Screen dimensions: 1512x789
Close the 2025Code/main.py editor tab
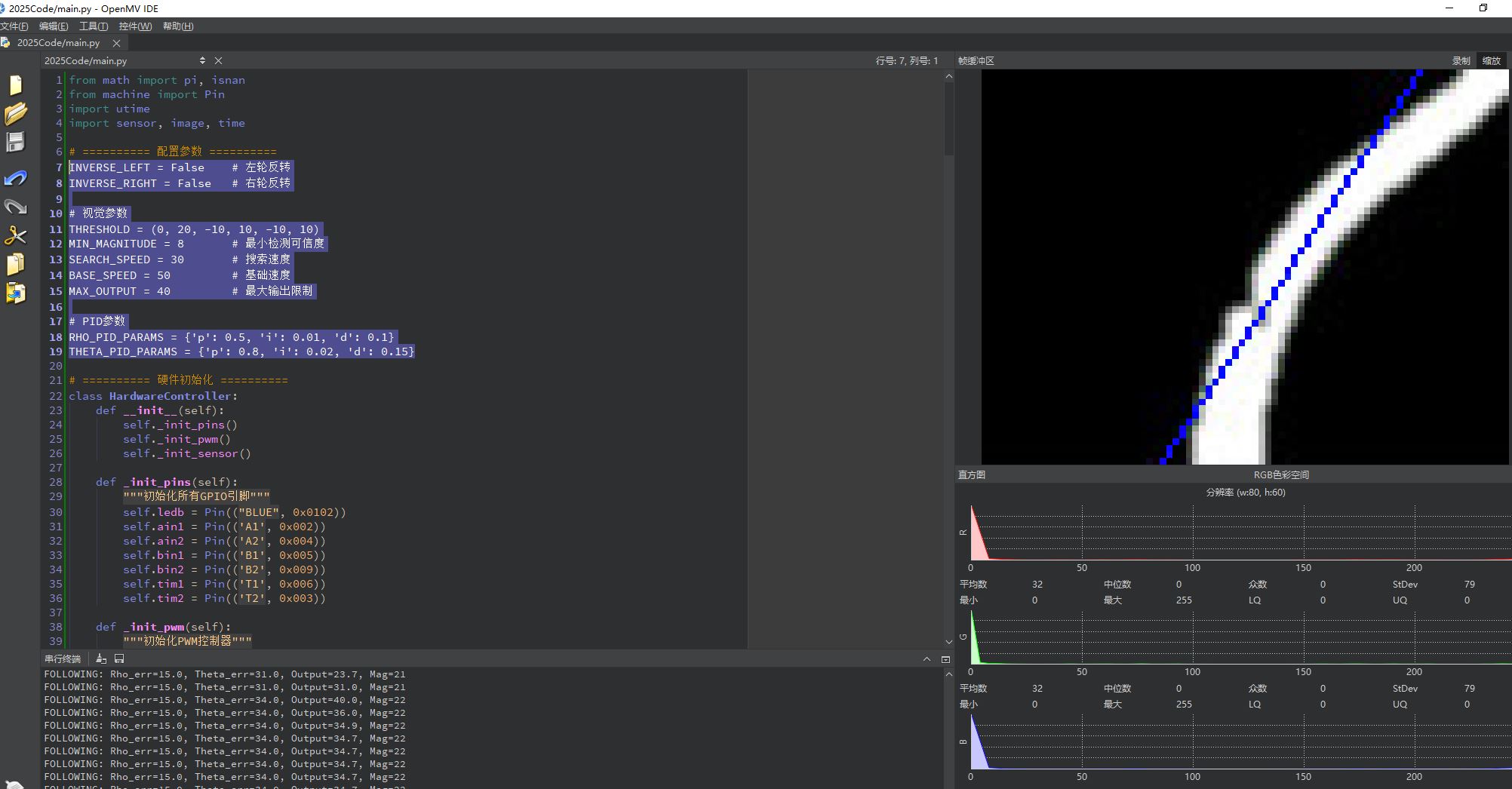pos(116,43)
